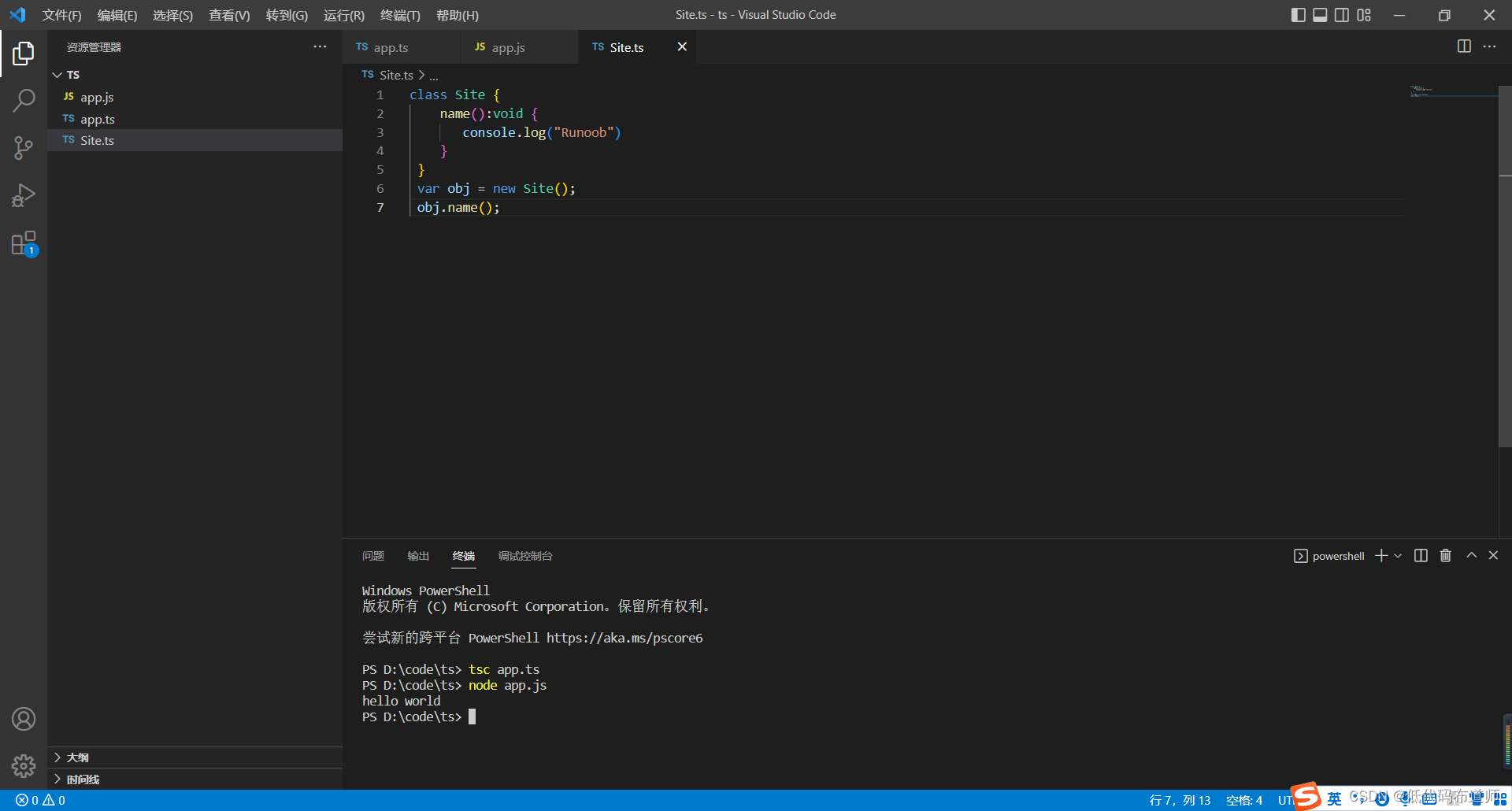This screenshot has height=811, width=1512.
Task: Switch to the app.js editor tab
Action: pyautogui.click(x=520, y=47)
